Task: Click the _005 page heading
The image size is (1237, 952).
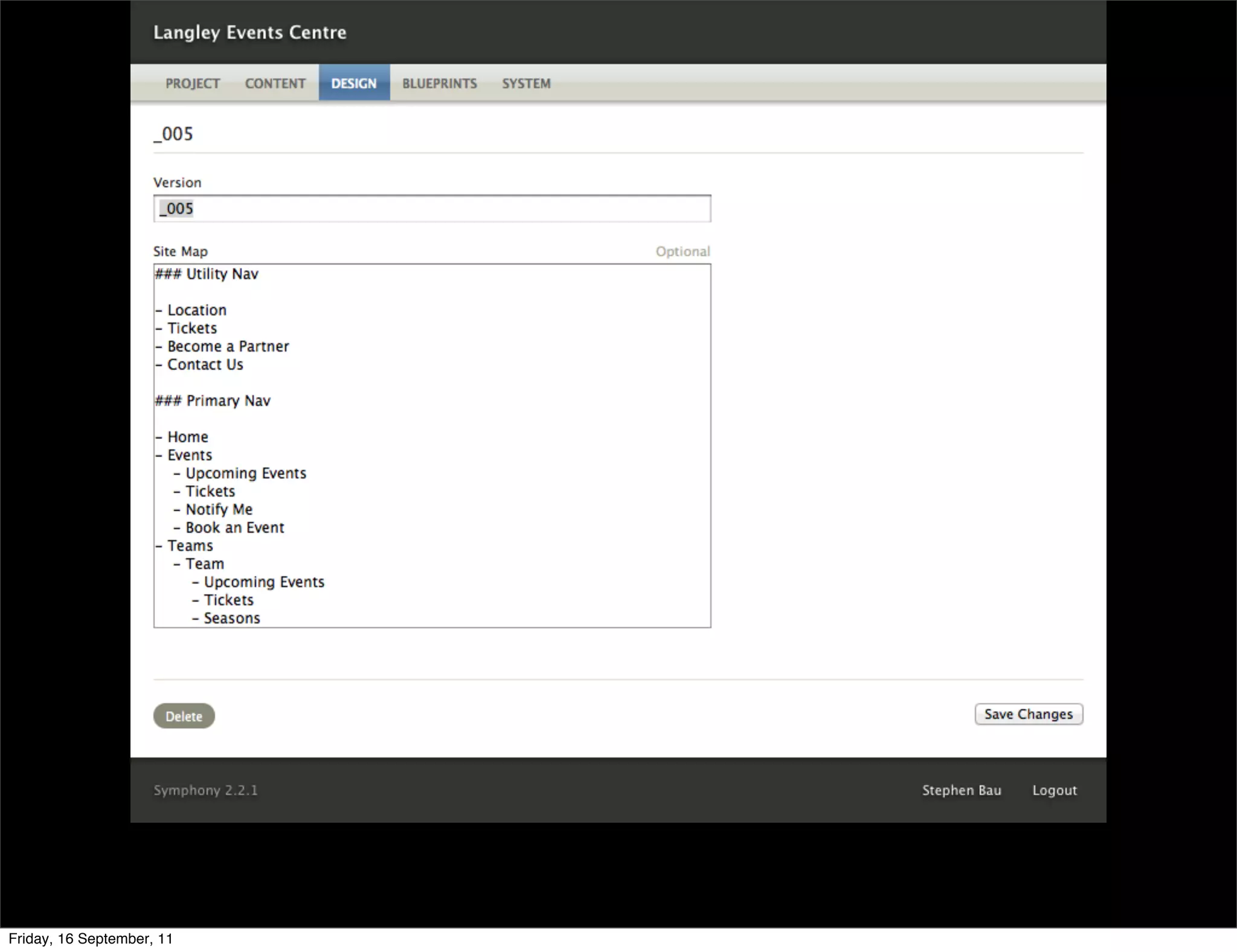Action: coord(173,133)
